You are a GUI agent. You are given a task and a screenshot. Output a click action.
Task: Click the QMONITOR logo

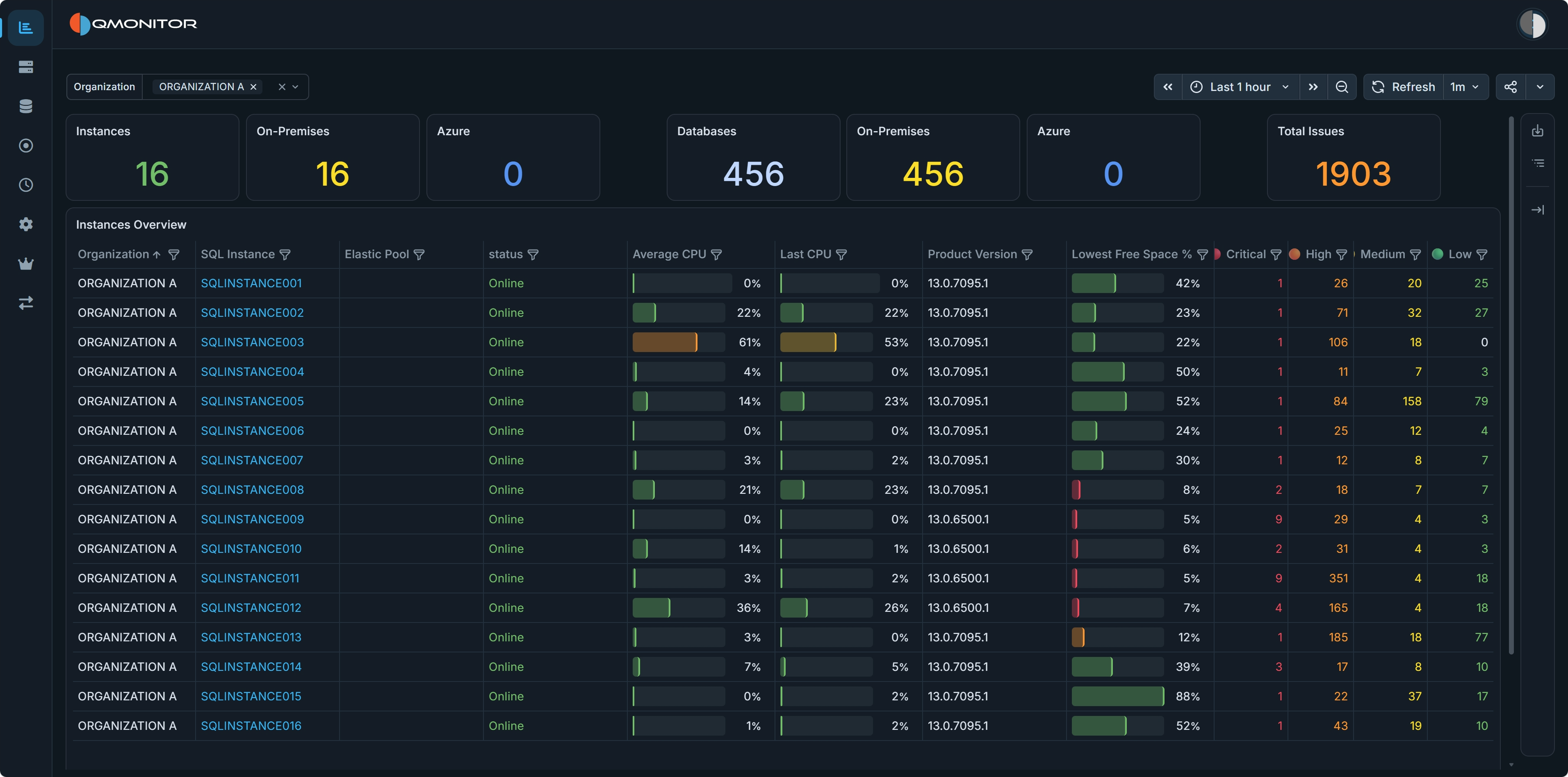click(133, 24)
